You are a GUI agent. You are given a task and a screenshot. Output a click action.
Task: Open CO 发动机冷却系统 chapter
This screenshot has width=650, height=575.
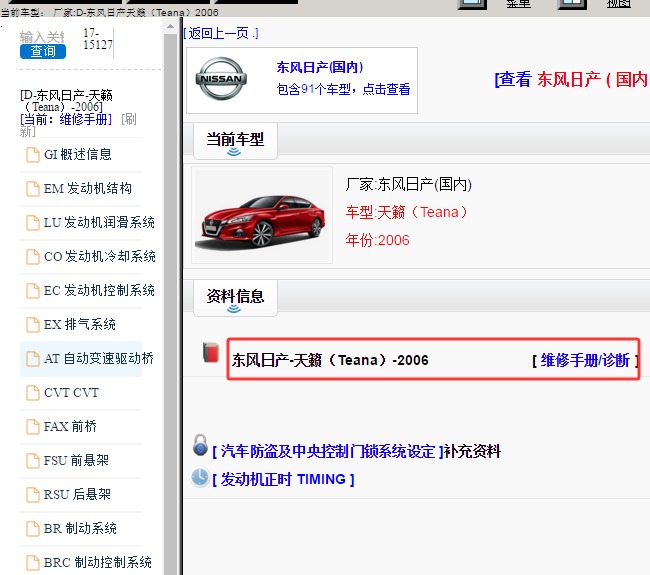coord(99,256)
